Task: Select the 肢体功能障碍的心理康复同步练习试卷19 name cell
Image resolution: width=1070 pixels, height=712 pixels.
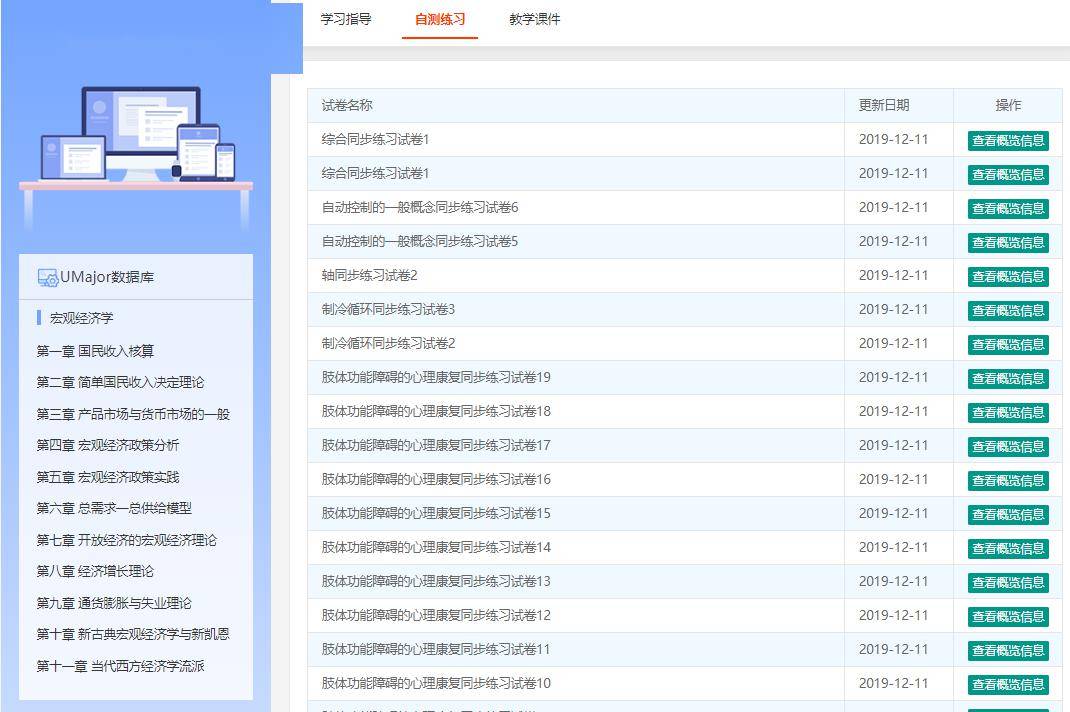Action: point(576,378)
